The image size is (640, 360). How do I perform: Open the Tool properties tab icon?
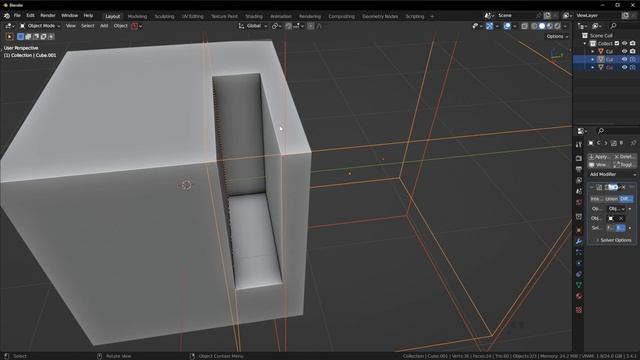click(579, 145)
